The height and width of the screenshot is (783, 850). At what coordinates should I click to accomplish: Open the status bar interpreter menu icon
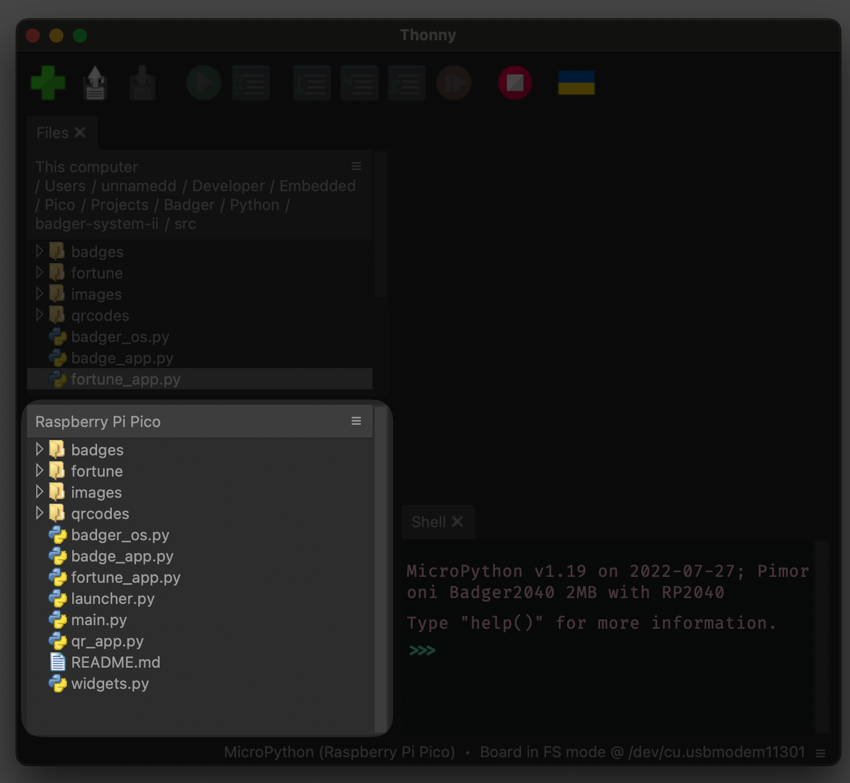821,753
